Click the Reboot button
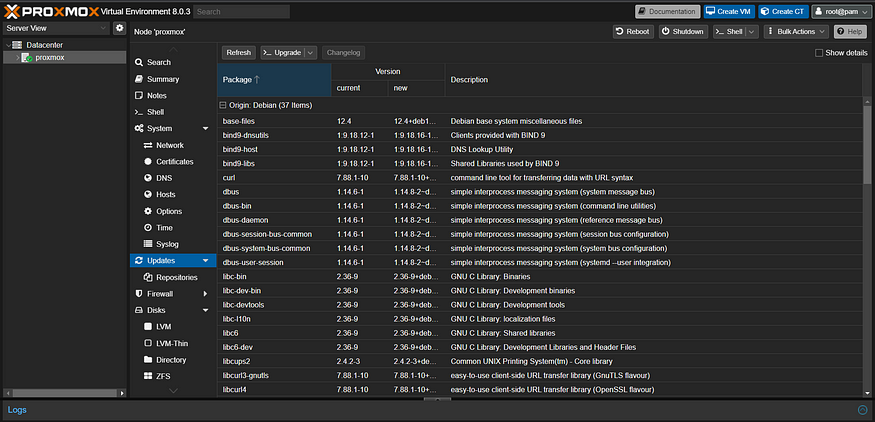This screenshot has height=422, width=875. click(x=633, y=32)
